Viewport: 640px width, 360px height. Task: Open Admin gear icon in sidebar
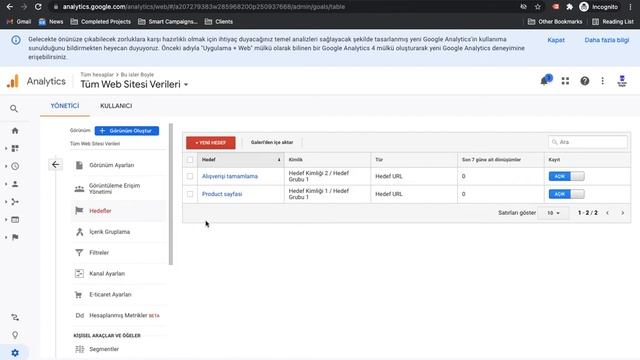pyautogui.click(x=15, y=353)
